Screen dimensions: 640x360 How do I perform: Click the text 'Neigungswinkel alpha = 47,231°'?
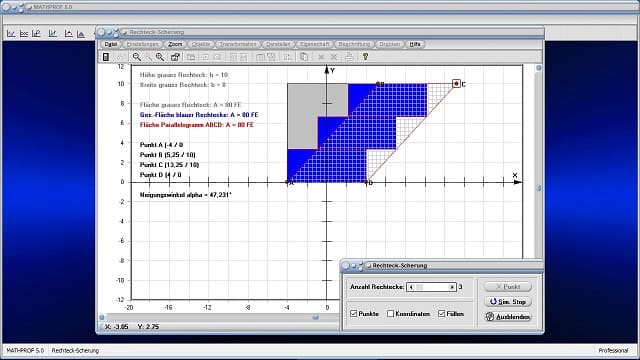coord(186,195)
